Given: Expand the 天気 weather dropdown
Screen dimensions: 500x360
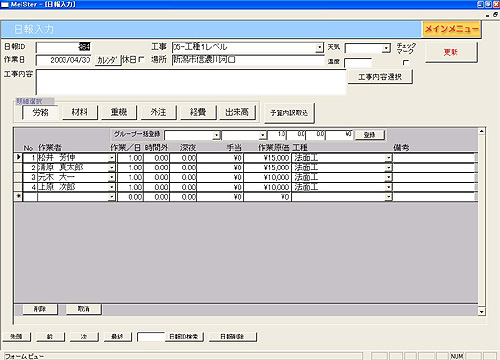Looking at the screenshot, I should 386,48.
